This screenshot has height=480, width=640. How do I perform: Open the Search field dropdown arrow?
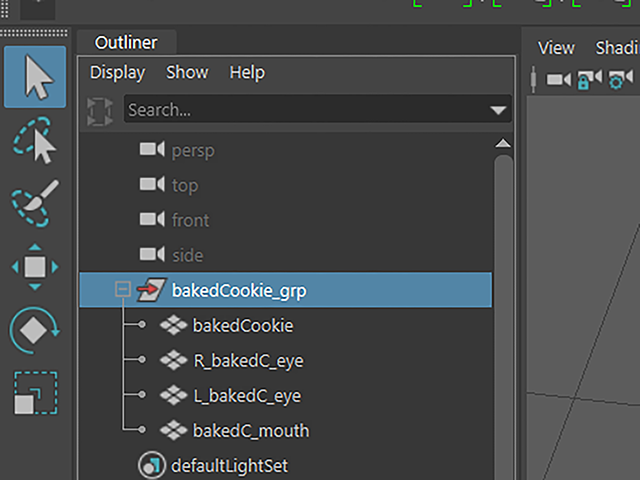498,110
